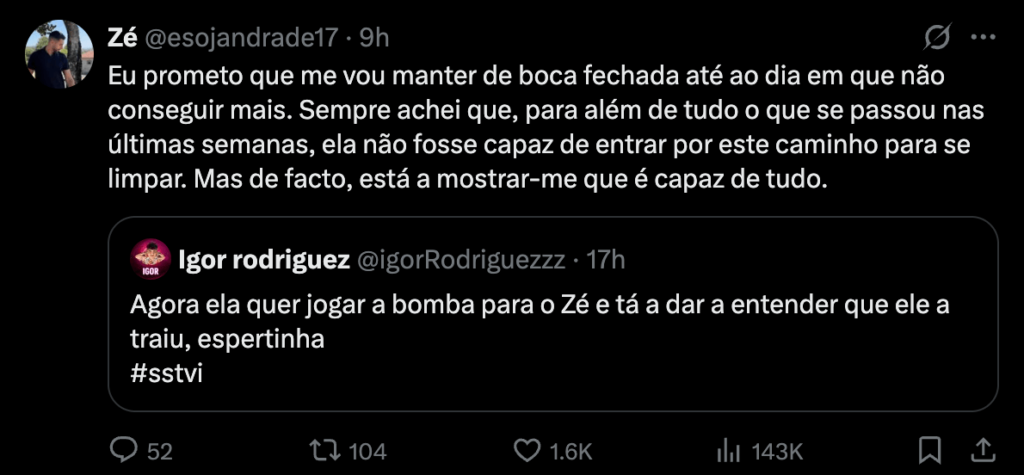The height and width of the screenshot is (475, 1024).
Task: Click the 104 reposts count
Action: pos(368,450)
